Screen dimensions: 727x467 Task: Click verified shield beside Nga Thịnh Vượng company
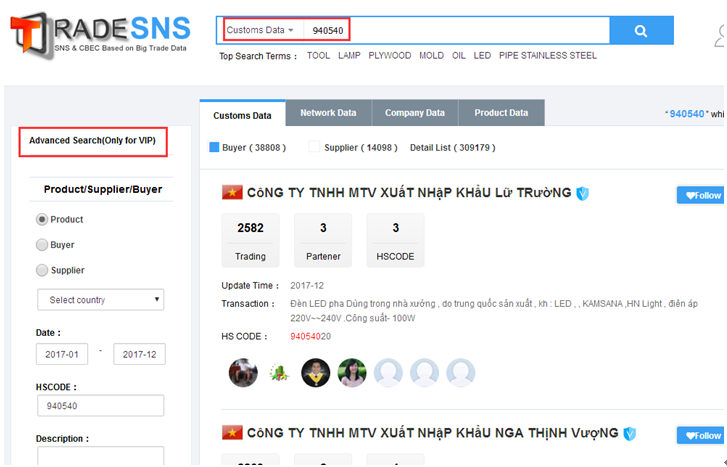point(630,434)
